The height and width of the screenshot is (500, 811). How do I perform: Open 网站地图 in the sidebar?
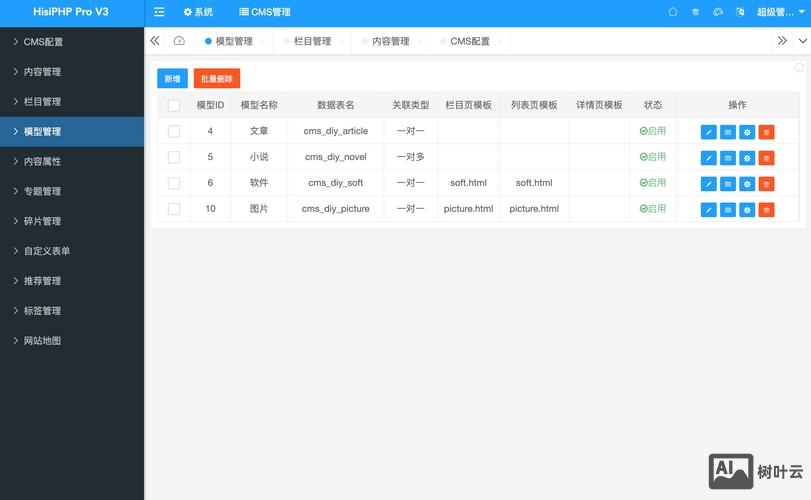pyautogui.click(x=72, y=341)
